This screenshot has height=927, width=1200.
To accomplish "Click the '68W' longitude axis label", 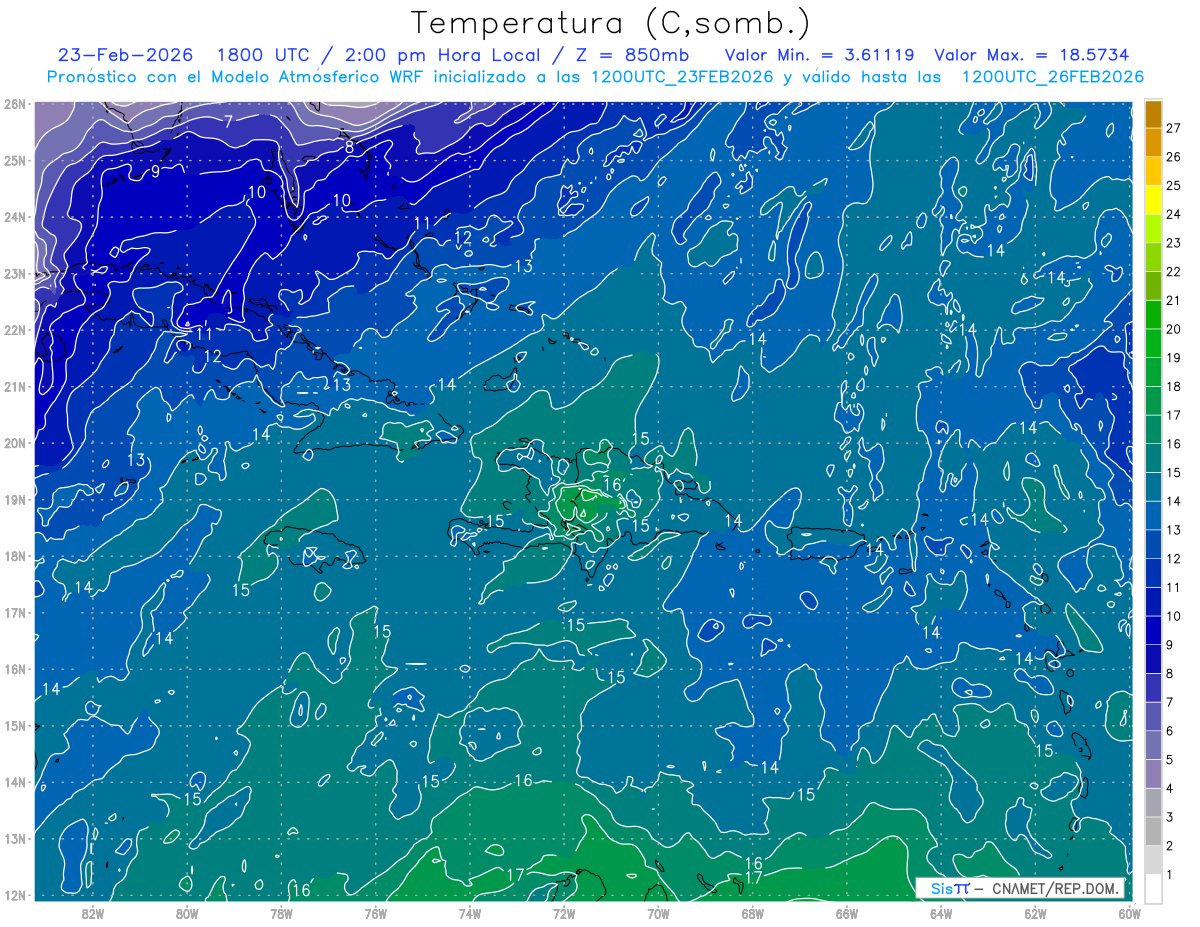I will [753, 912].
